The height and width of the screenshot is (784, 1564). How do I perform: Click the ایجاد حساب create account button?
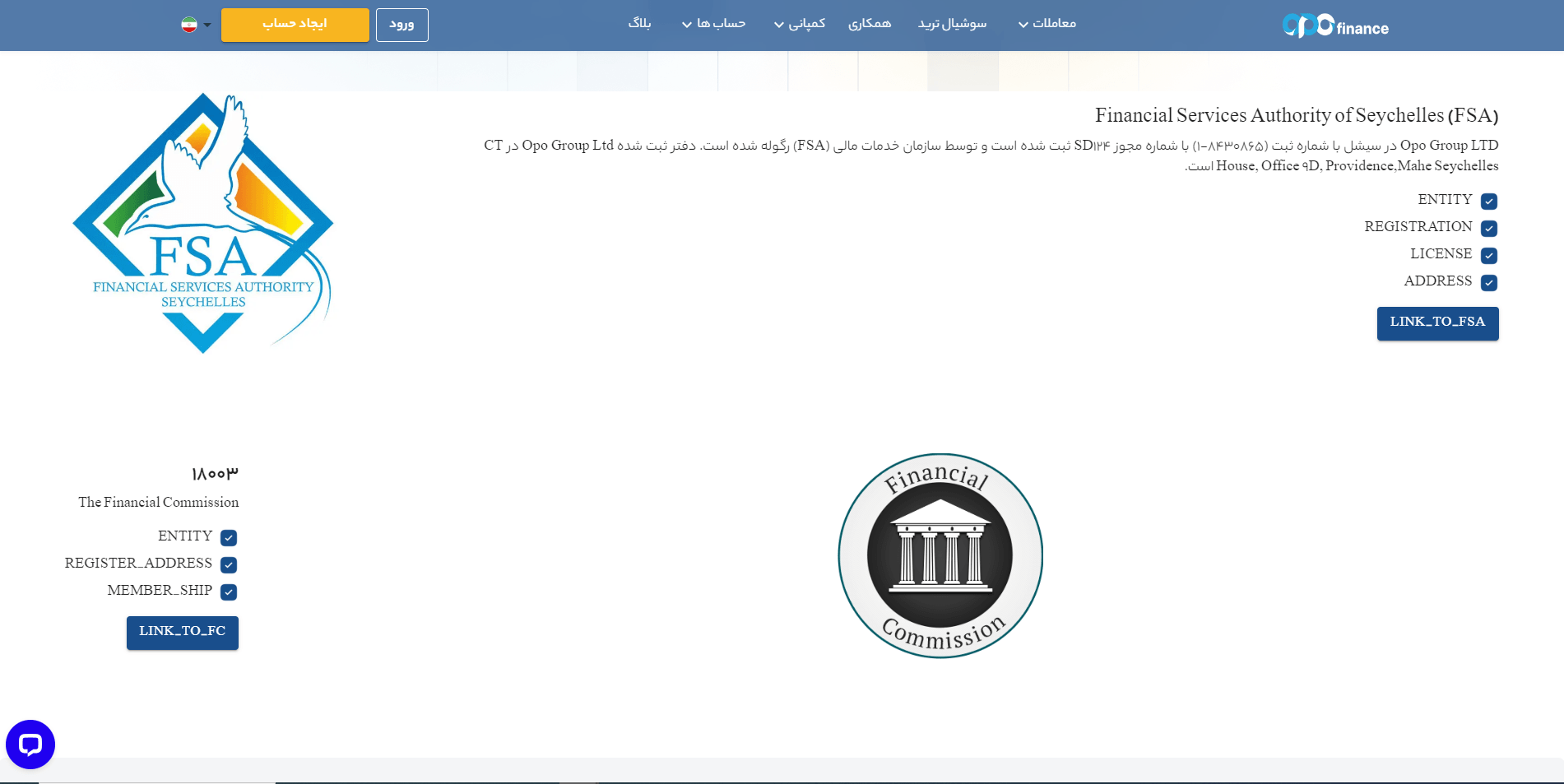coord(295,25)
